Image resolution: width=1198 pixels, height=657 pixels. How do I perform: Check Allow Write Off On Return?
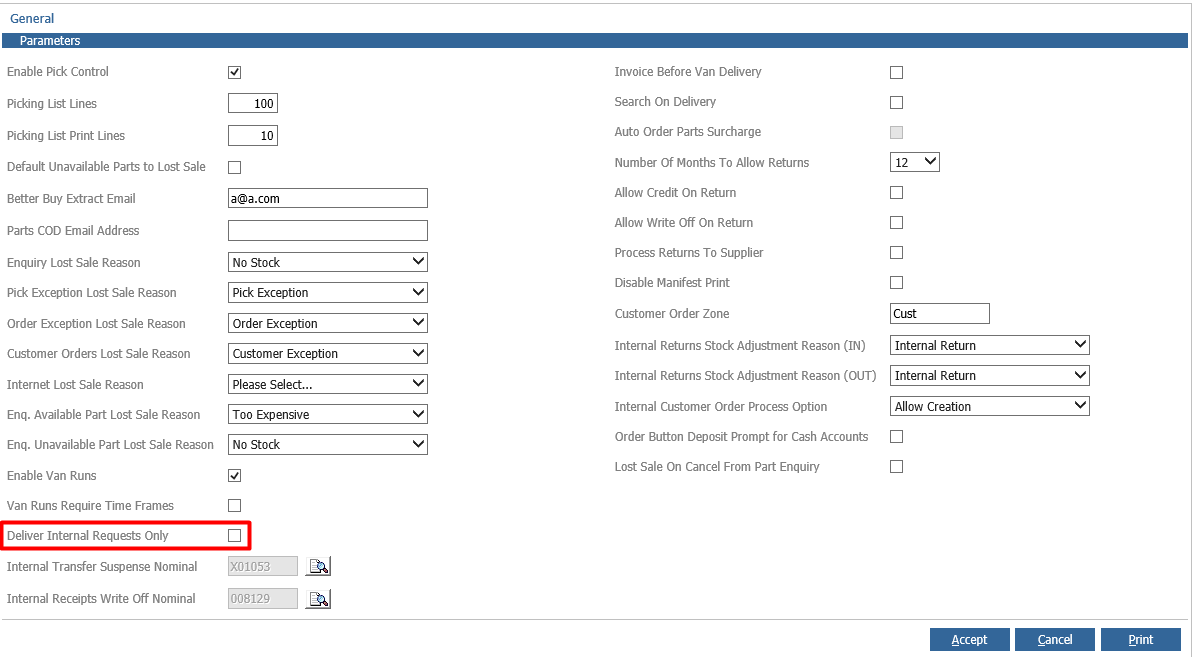coord(896,222)
